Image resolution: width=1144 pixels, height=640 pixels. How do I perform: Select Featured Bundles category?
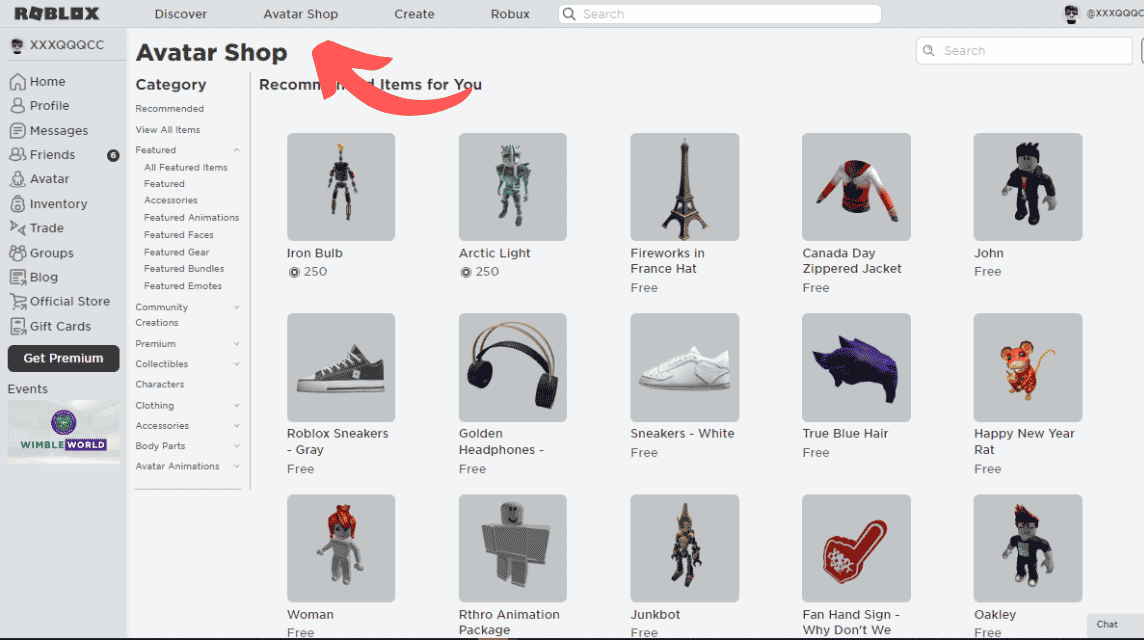pos(184,269)
